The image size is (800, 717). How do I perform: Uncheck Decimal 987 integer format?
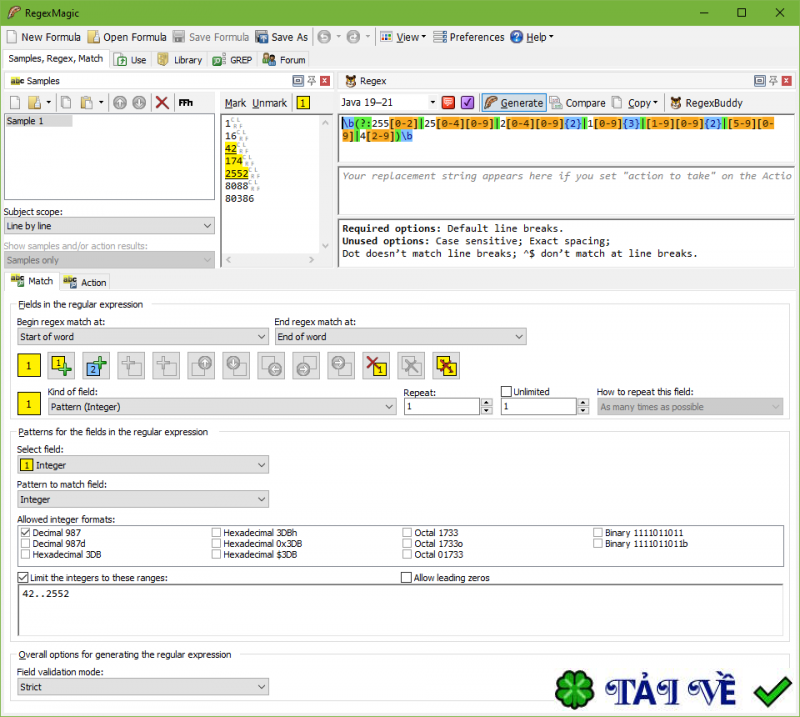[x=26, y=532]
